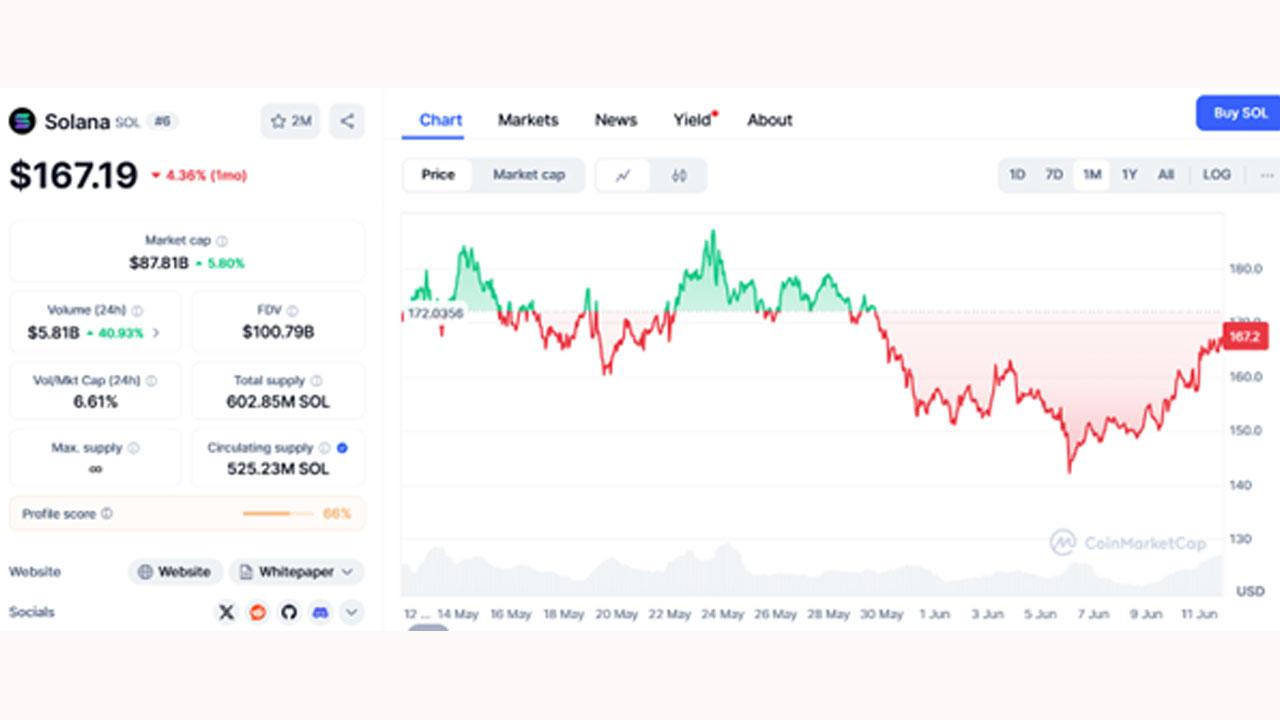
Task: Open the Yield tab
Action: pos(692,120)
